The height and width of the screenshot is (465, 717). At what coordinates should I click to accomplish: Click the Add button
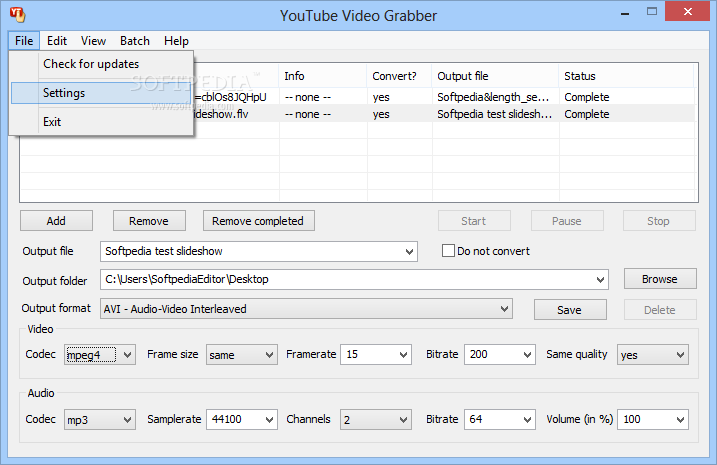click(56, 221)
